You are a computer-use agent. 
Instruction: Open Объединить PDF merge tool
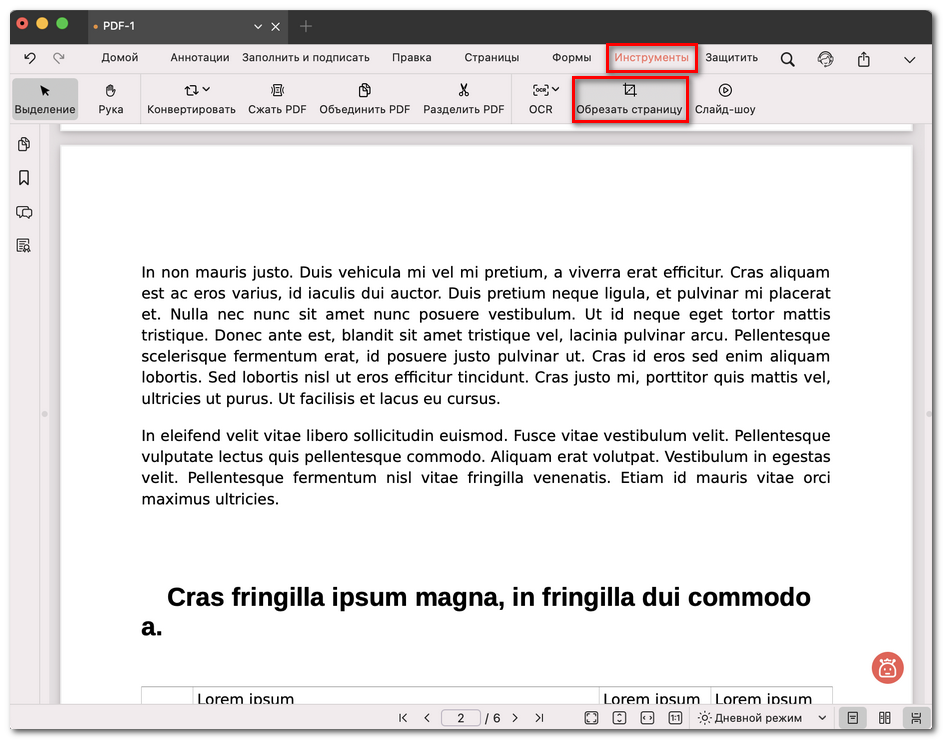(364, 98)
